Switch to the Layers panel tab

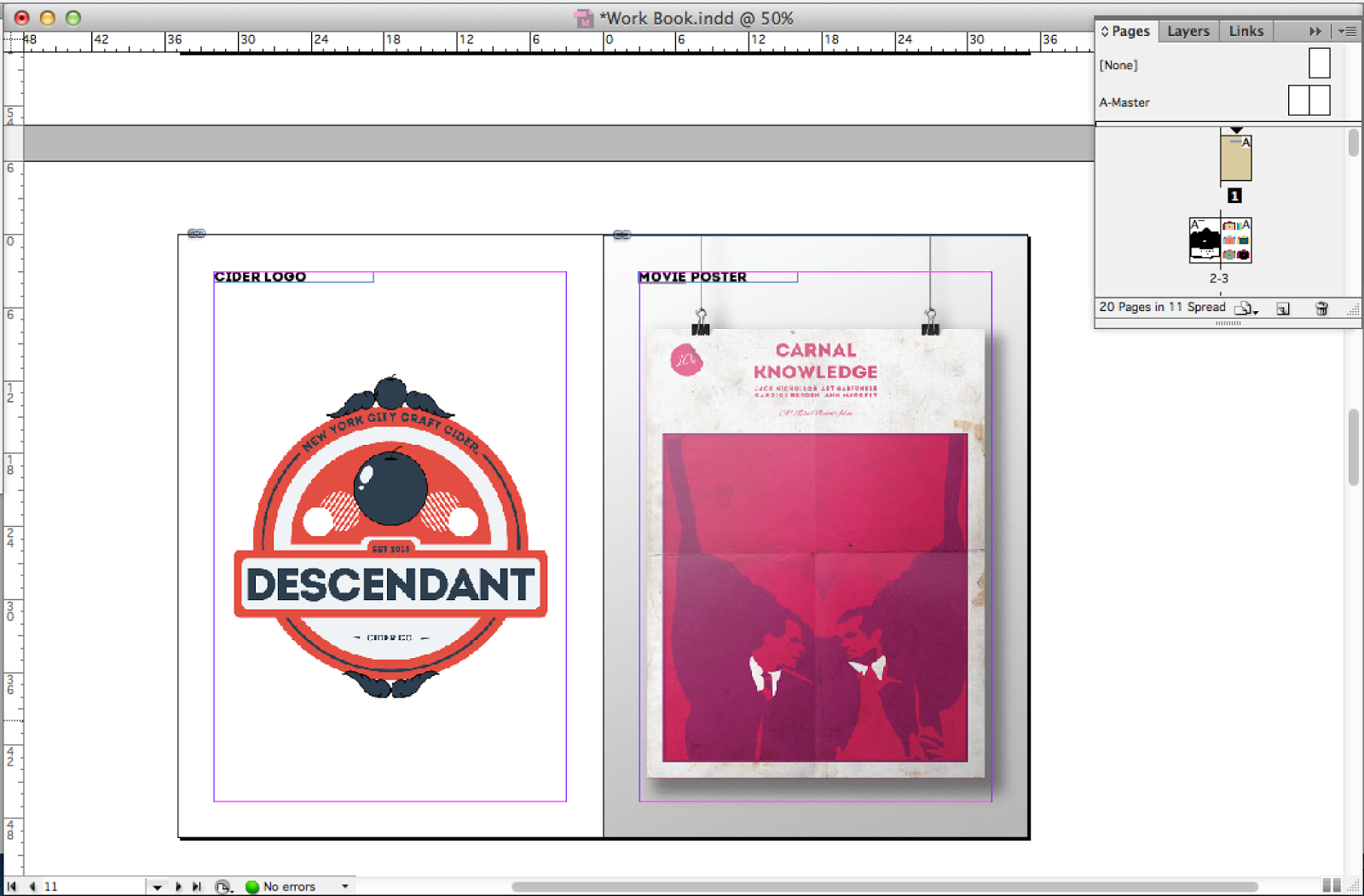click(1188, 31)
